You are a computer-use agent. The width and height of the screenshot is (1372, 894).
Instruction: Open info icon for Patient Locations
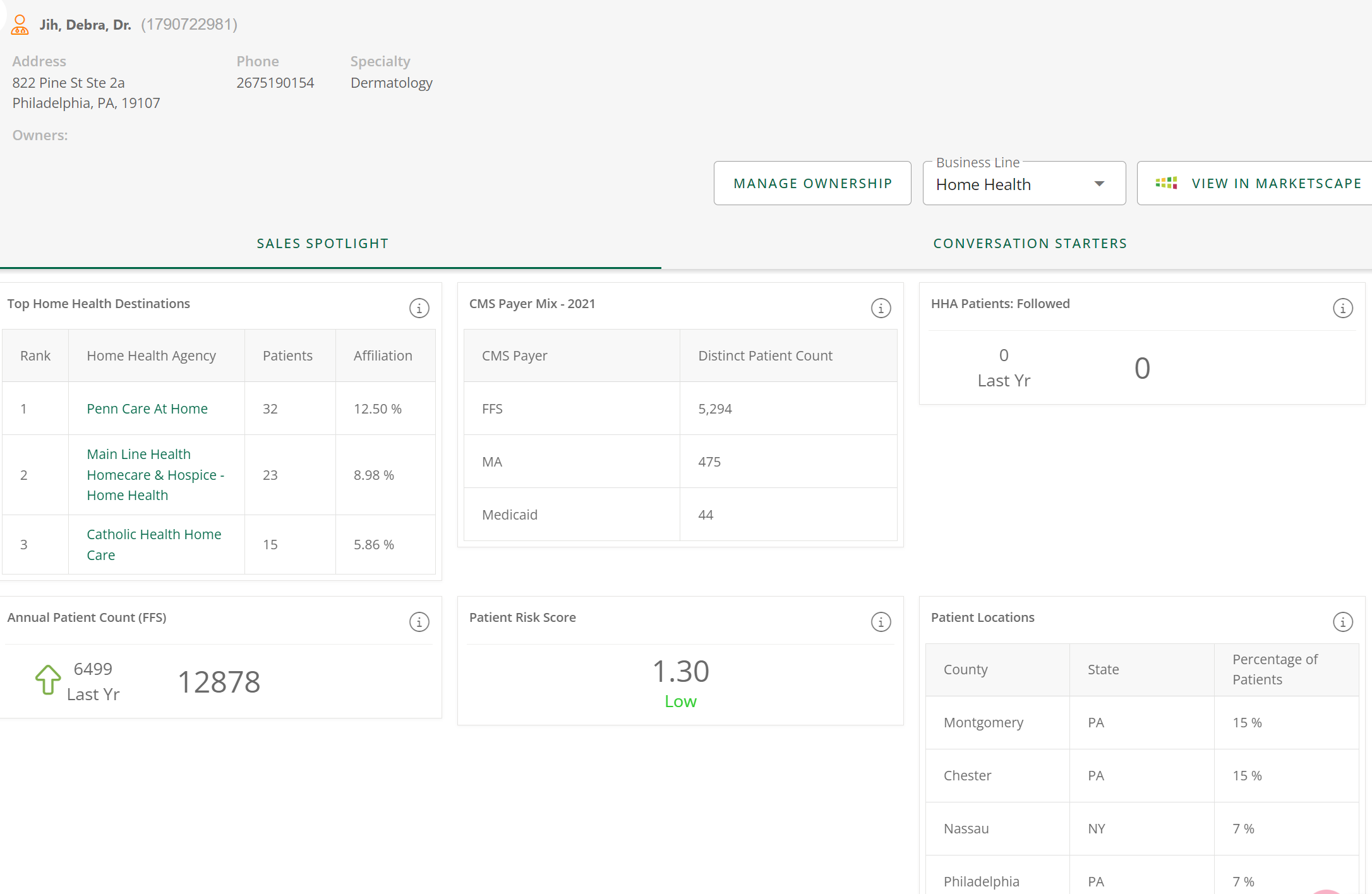(x=1342, y=622)
